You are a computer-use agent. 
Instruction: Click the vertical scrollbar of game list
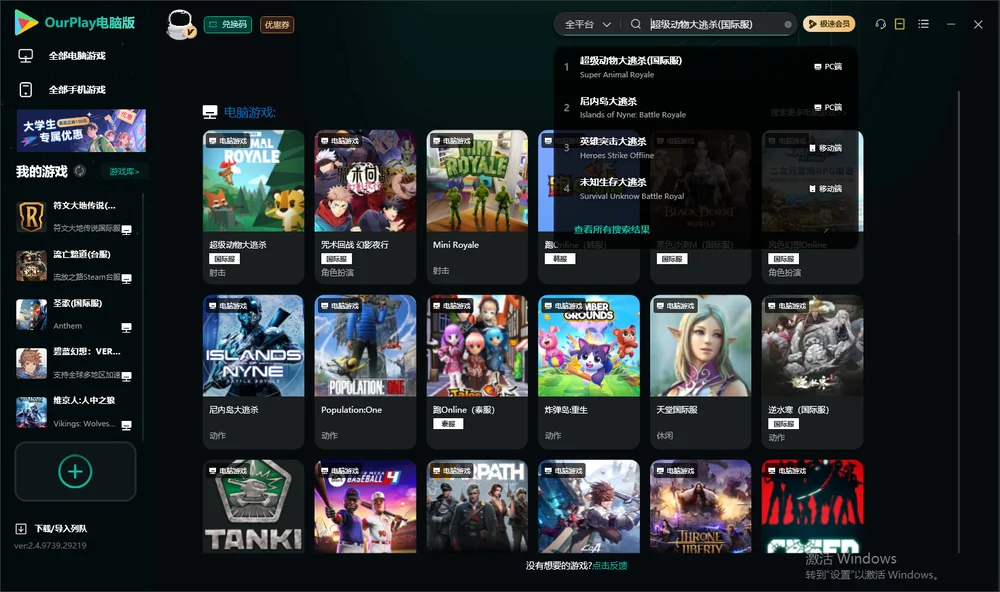point(959,322)
